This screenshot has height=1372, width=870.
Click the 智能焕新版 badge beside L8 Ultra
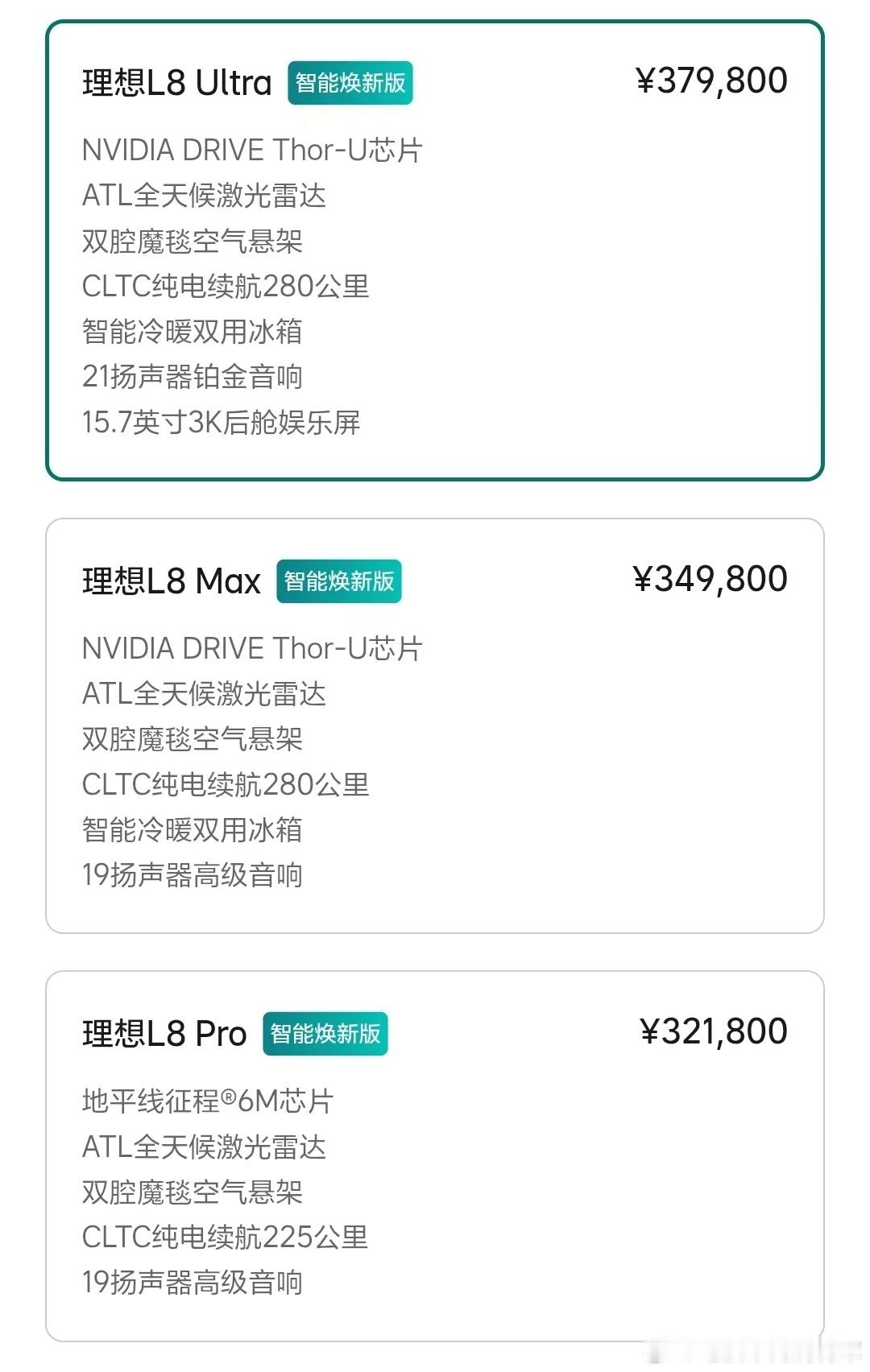coord(350,83)
